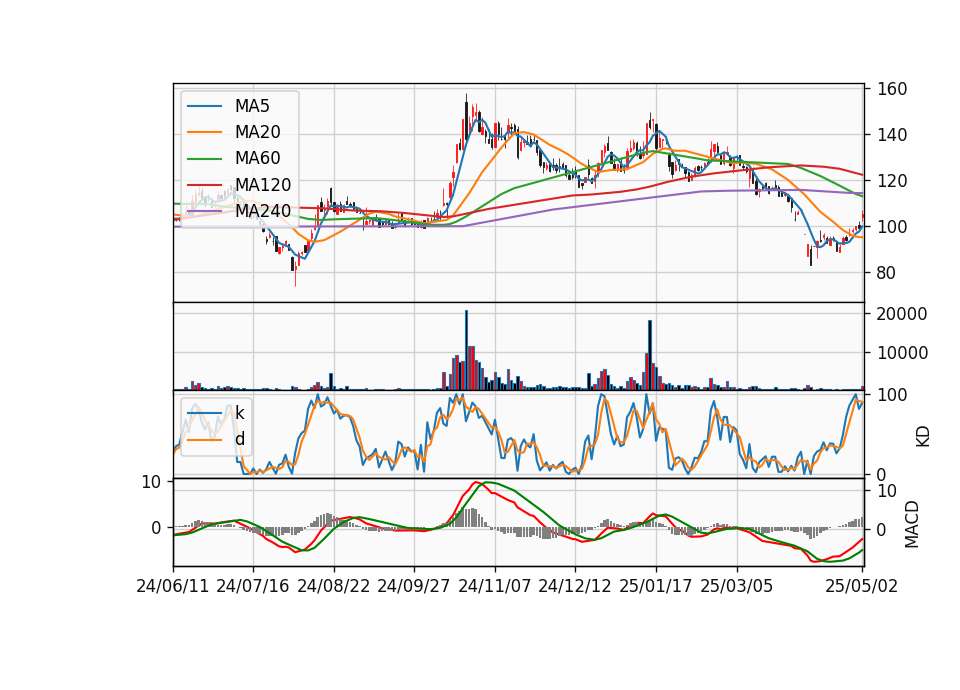This screenshot has height=690, width=960.
Task: Click the 'd' legend label in KD panel
Action: pyautogui.click(x=239, y=439)
